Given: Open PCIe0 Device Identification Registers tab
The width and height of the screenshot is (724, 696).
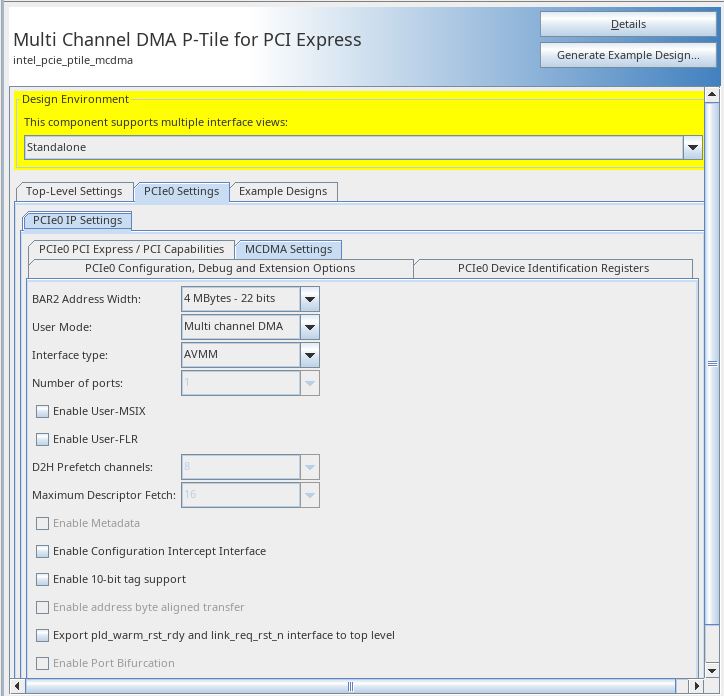Looking at the screenshot, I should 553,268.
